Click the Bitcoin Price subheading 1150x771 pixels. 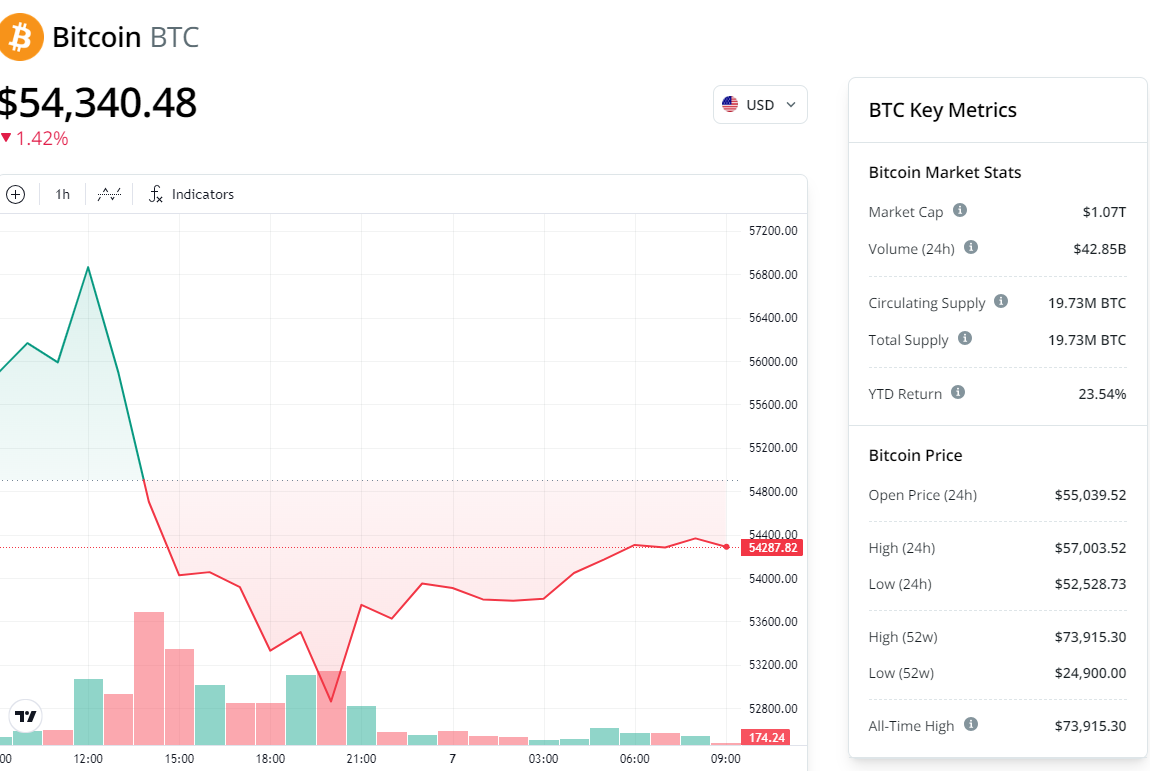pos(915,456)
